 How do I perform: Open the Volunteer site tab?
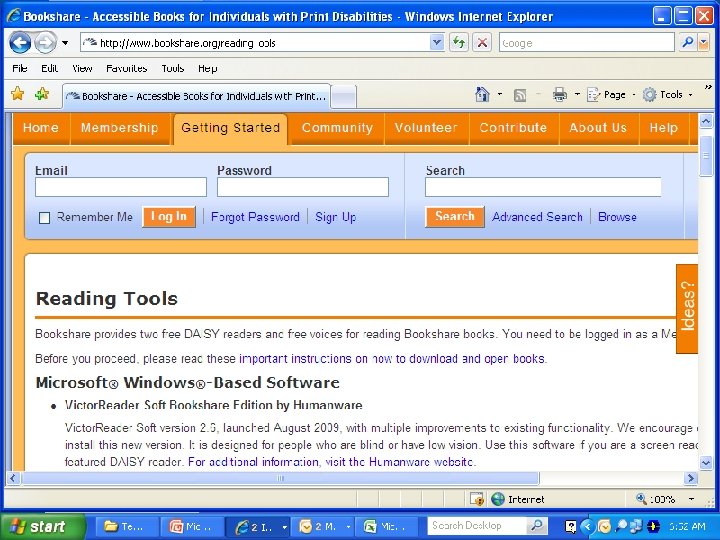[x=426, y=128]
